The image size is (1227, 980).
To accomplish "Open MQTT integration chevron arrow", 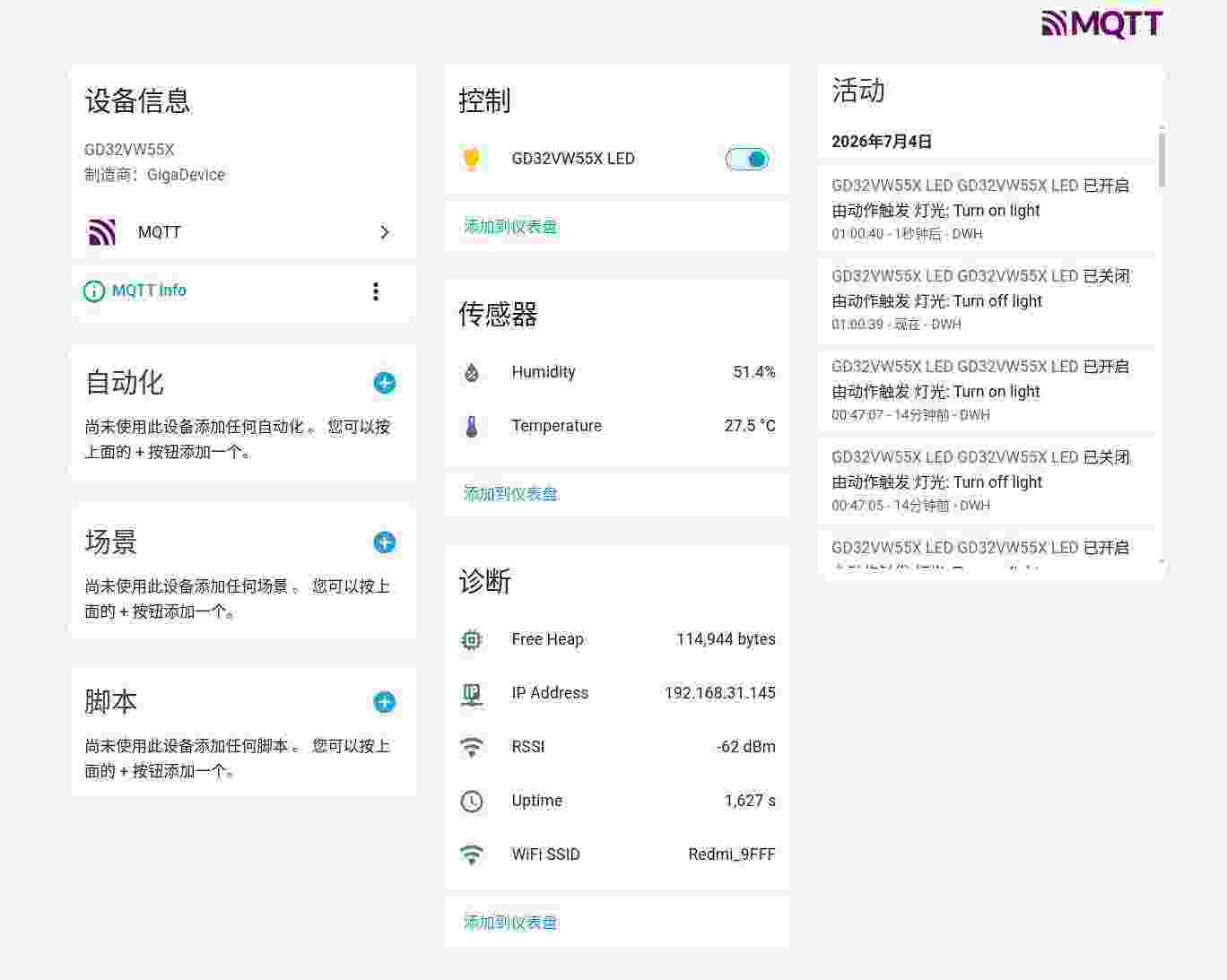I will (x=385, y=232).
